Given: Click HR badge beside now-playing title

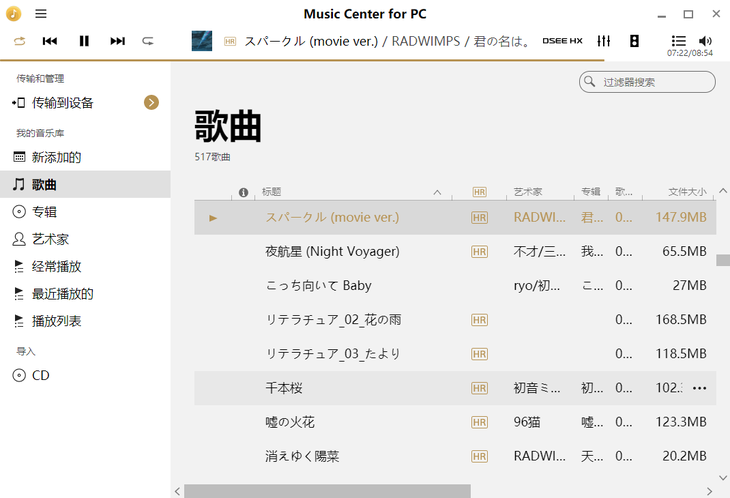Looking at the screenshot, I should click(230, 41).
